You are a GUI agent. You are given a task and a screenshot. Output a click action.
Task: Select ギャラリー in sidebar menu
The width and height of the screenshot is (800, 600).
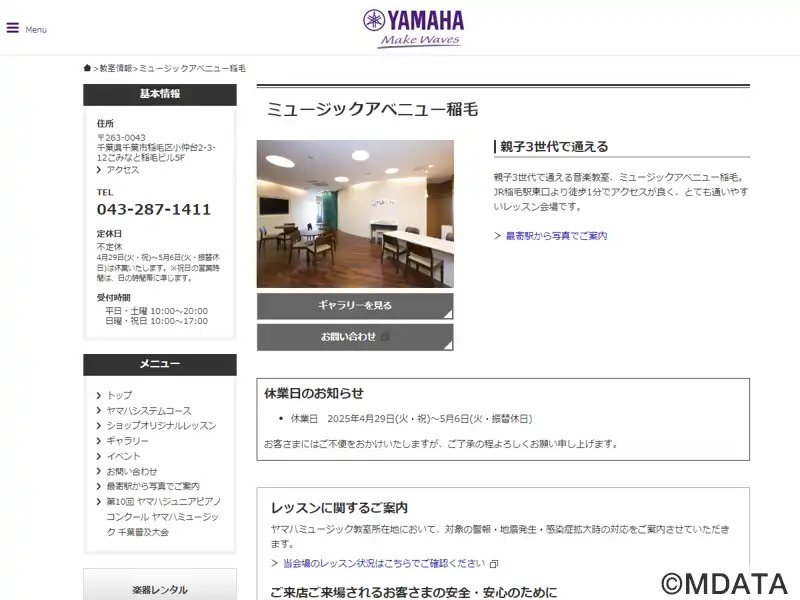[128, 441]
